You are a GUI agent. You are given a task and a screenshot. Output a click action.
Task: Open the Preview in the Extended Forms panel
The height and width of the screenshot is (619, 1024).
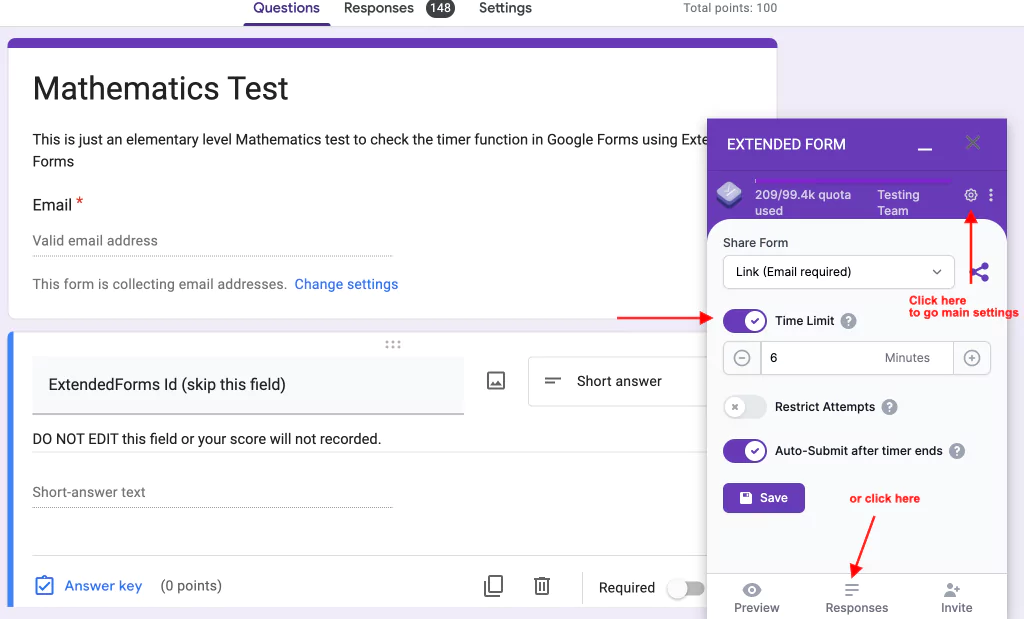coord(756,597)
